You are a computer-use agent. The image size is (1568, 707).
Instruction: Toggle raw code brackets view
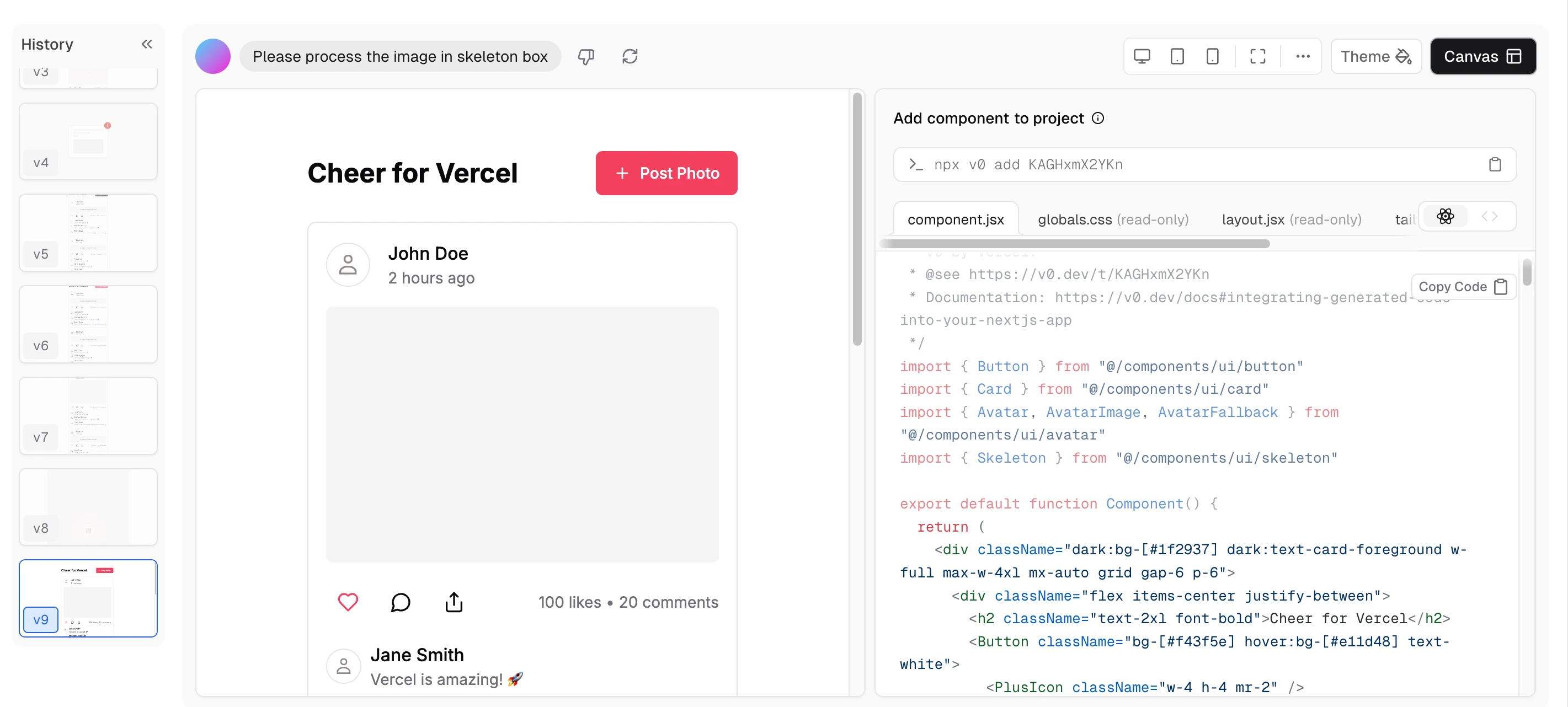1490,216
